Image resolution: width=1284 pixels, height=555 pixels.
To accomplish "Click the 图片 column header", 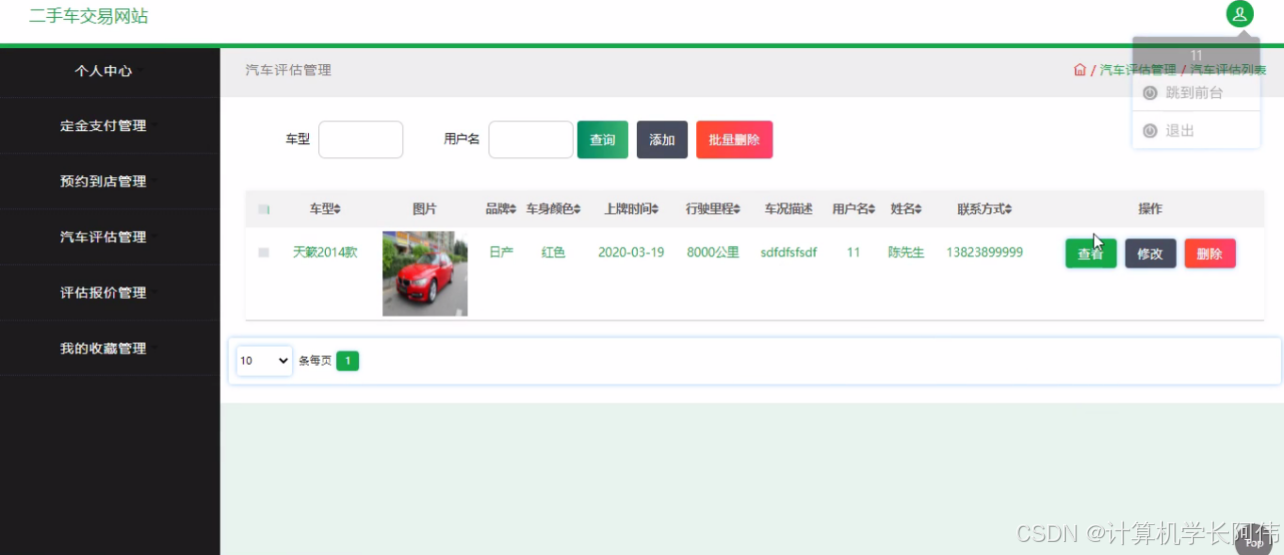I will click(425, 210).
